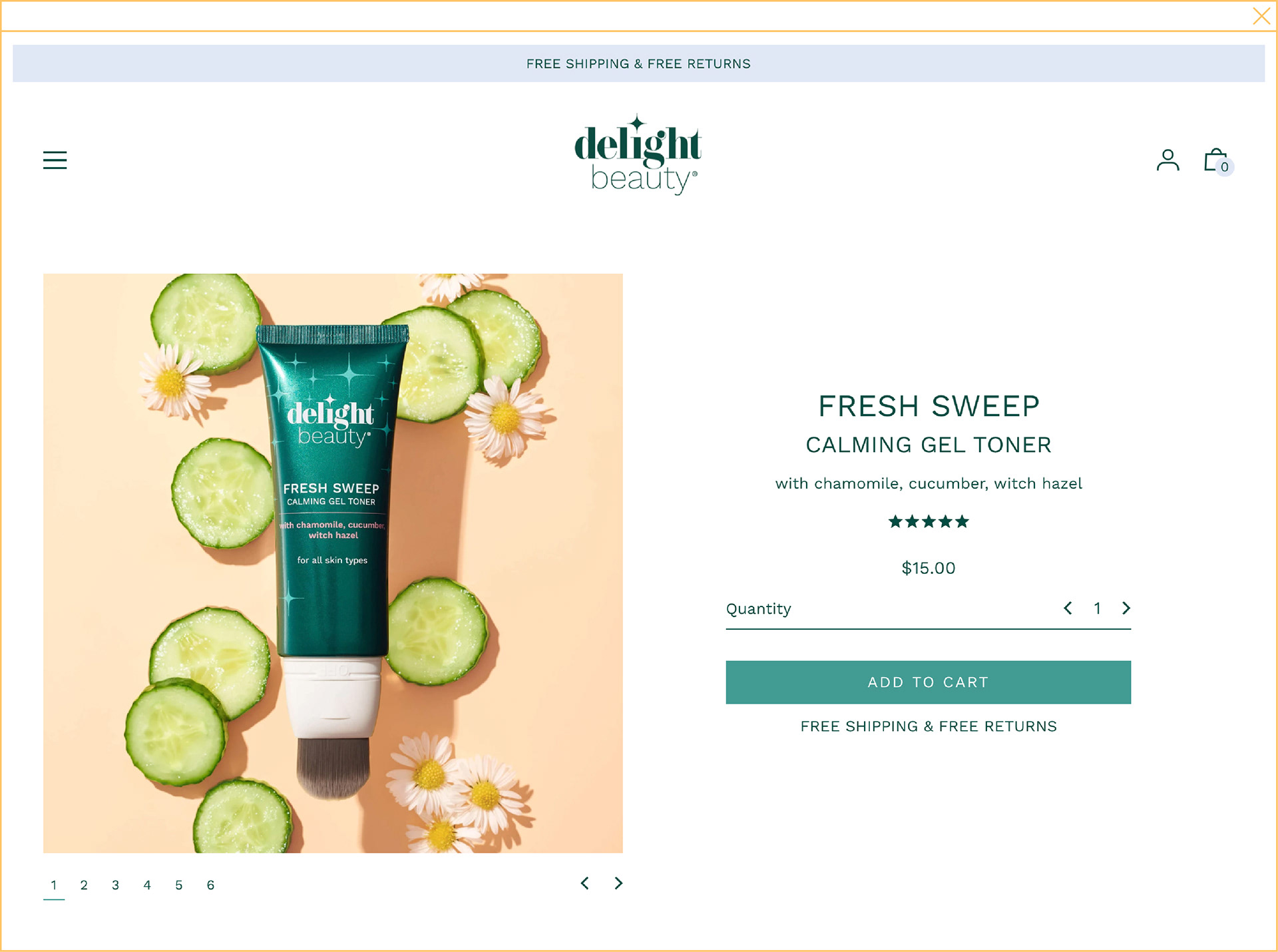The width and height of the screenshot is (1278, 952).
Task: Select image page 3
Action: (116, 885)
